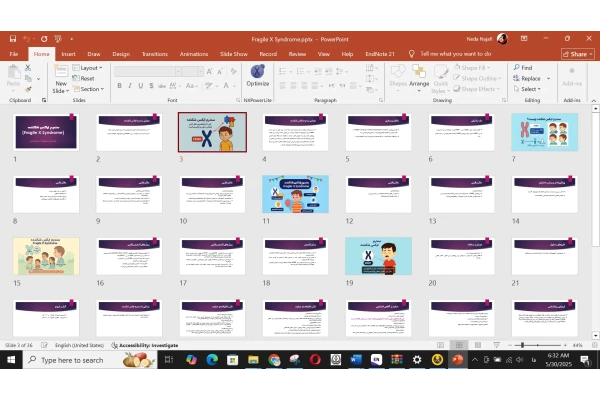Toggle Underline formatting
600x400 pixels.
pos(141,86)
